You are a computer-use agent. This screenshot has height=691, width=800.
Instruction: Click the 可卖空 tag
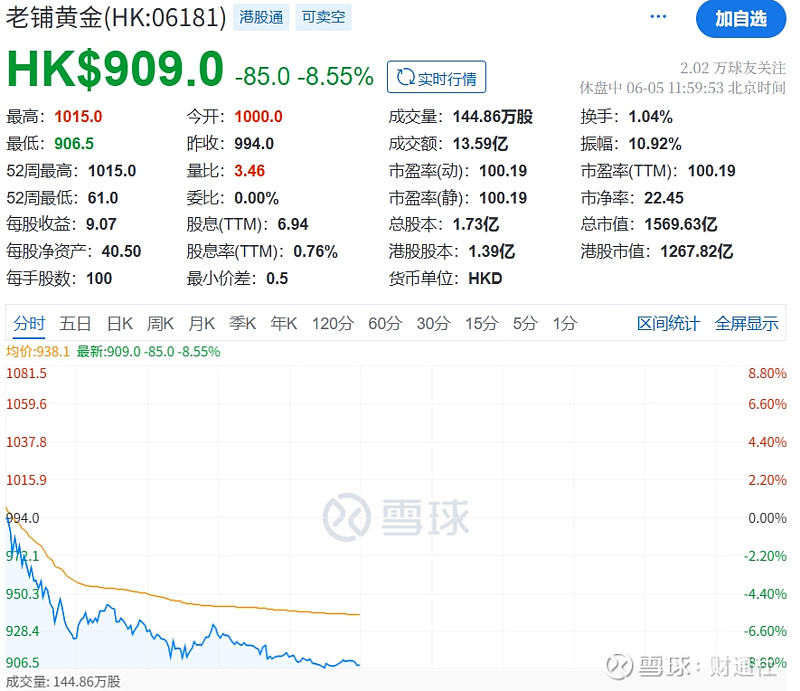tap(323, 17)
